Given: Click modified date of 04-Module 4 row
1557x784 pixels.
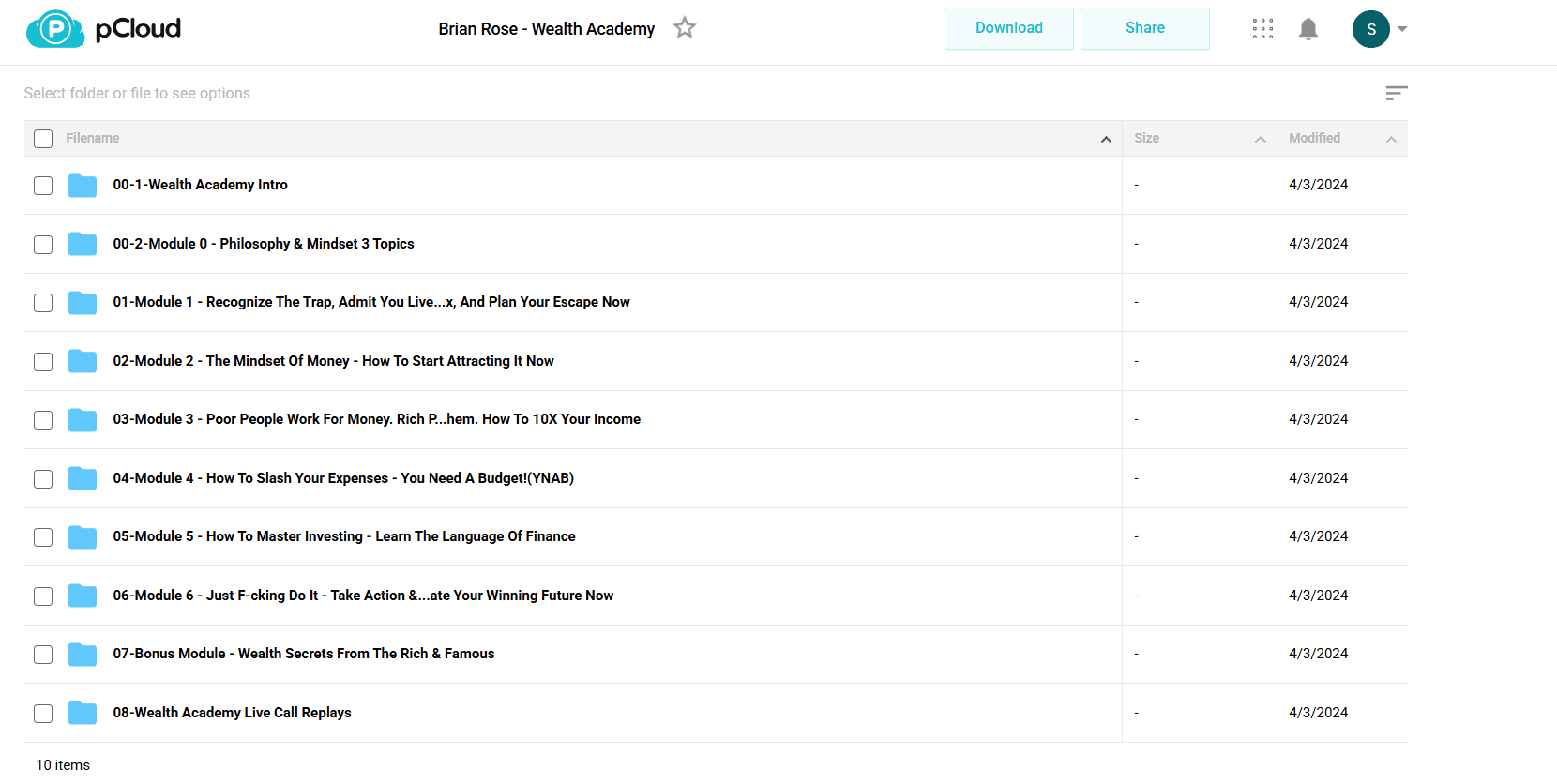Looking at the screenshot, I should coord(1319,478).
